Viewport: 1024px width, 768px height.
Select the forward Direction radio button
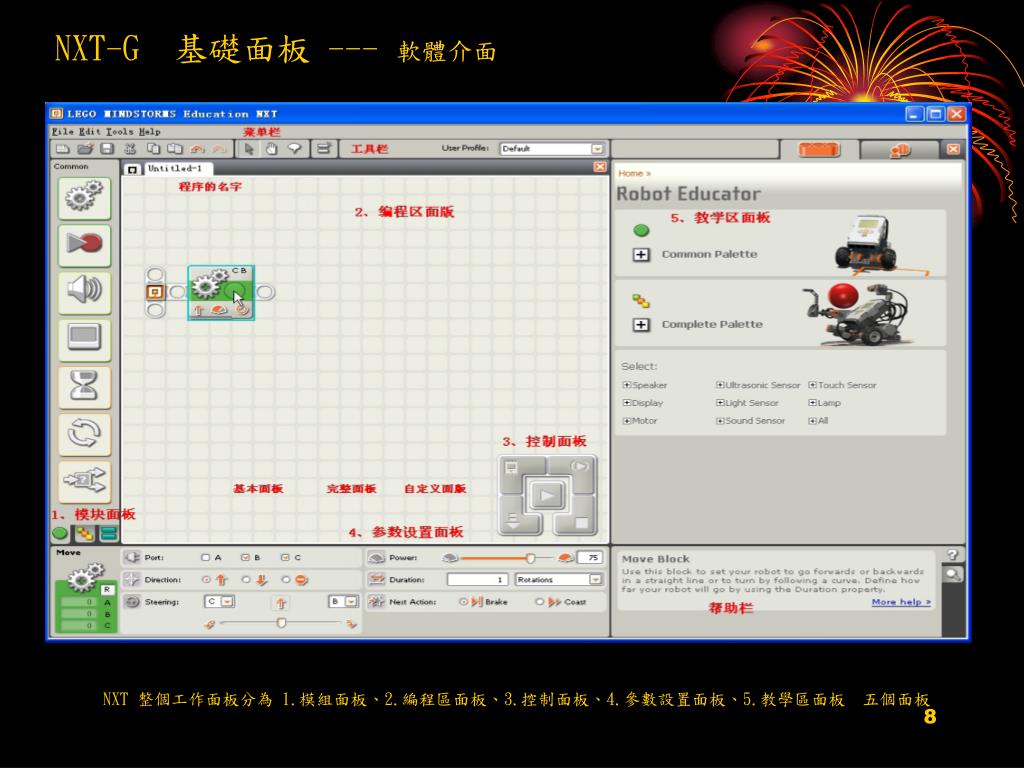click(206, 579)
